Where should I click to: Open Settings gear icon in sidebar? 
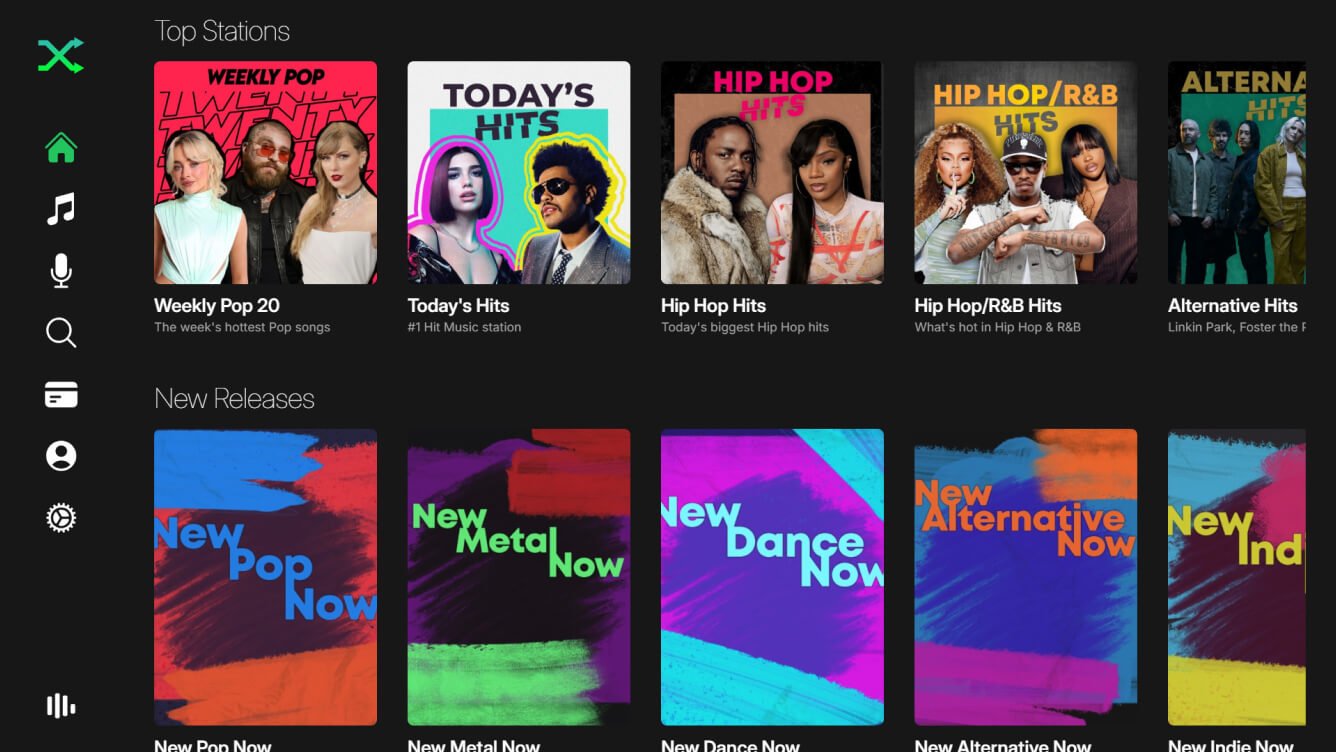(x=61, y=518)
